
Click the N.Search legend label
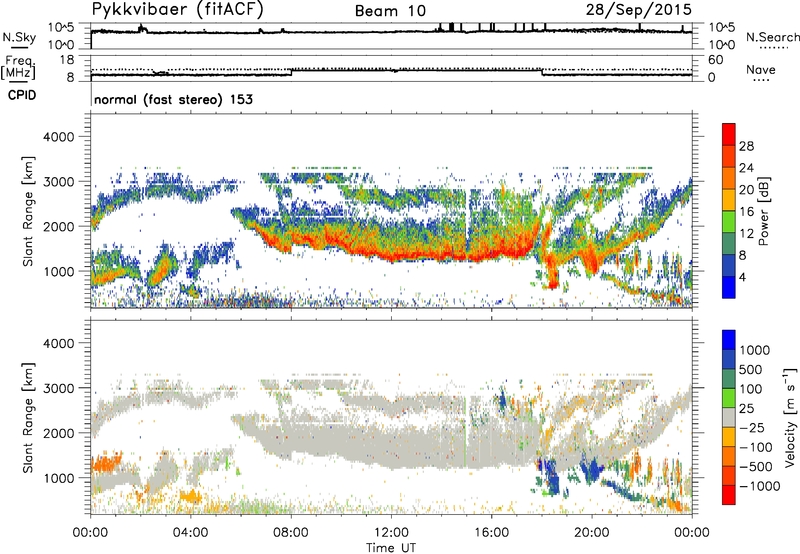pos(773,37)
